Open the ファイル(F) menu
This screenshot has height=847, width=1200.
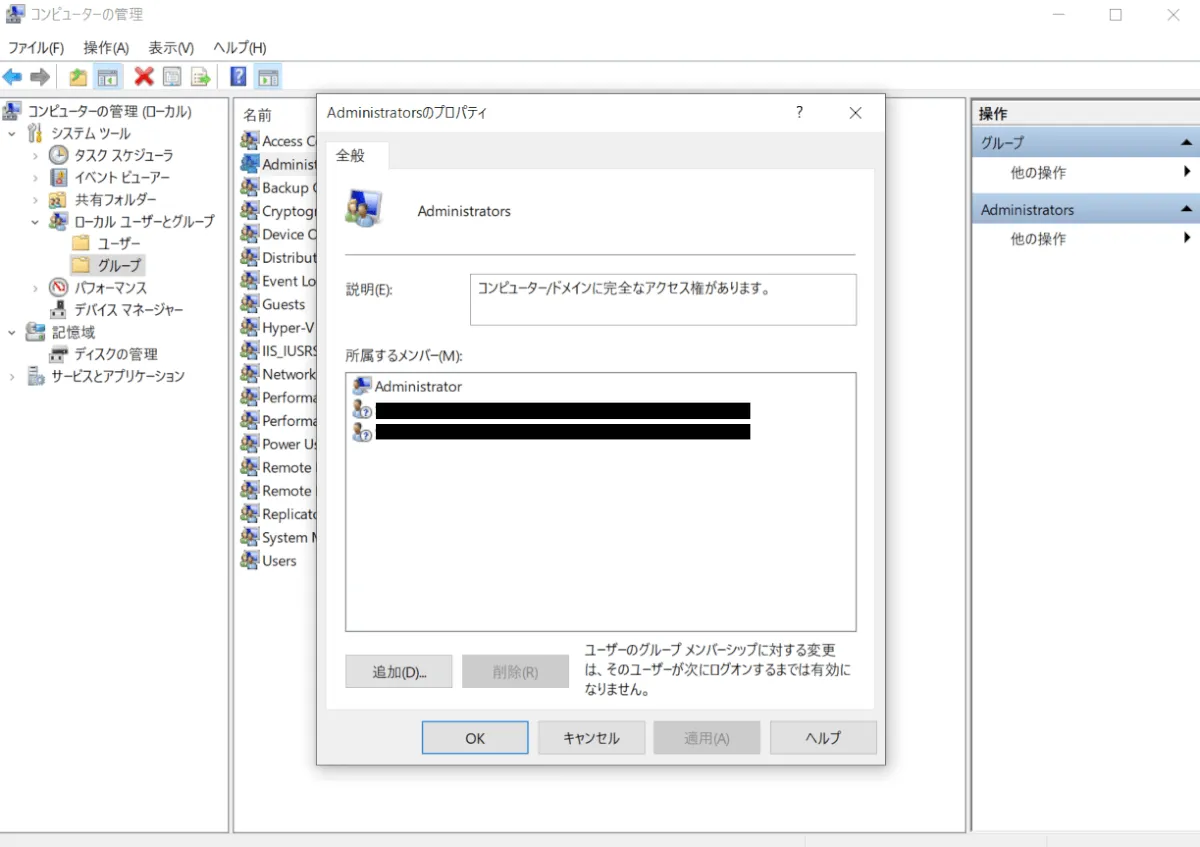(36, 47)
